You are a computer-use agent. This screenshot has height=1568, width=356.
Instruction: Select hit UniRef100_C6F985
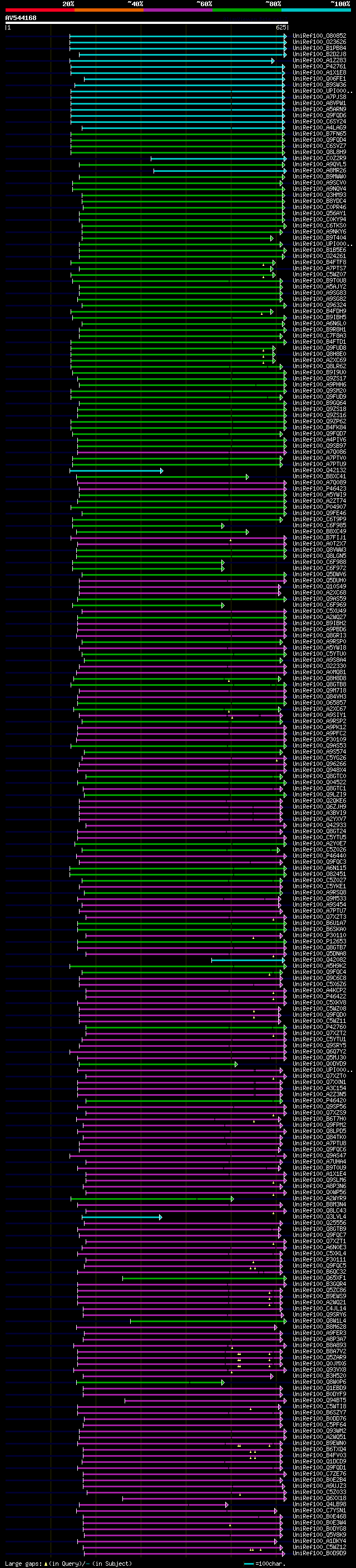(319, 525)
